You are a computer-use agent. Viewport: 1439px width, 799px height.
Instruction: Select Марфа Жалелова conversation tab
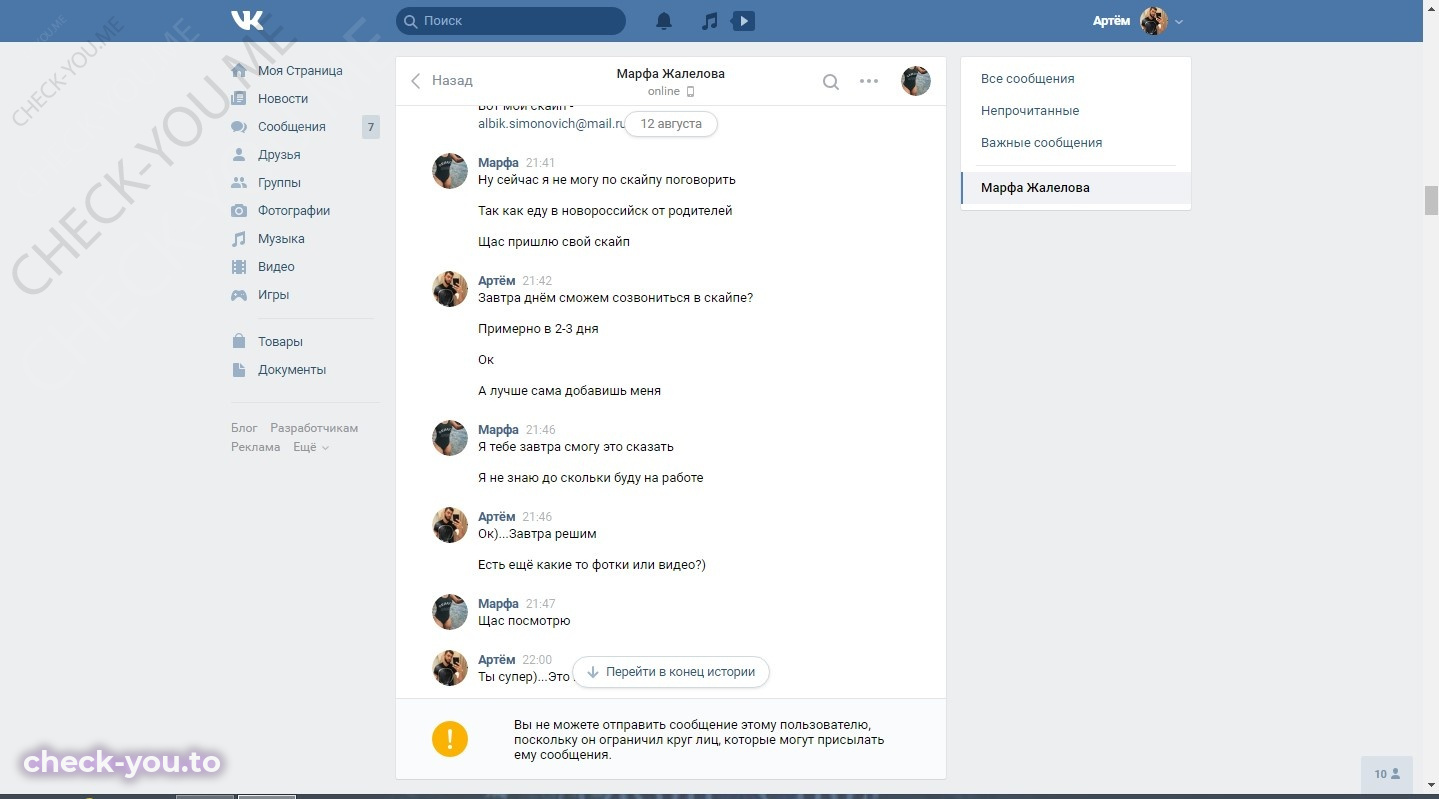click(x=1076, y=187)
